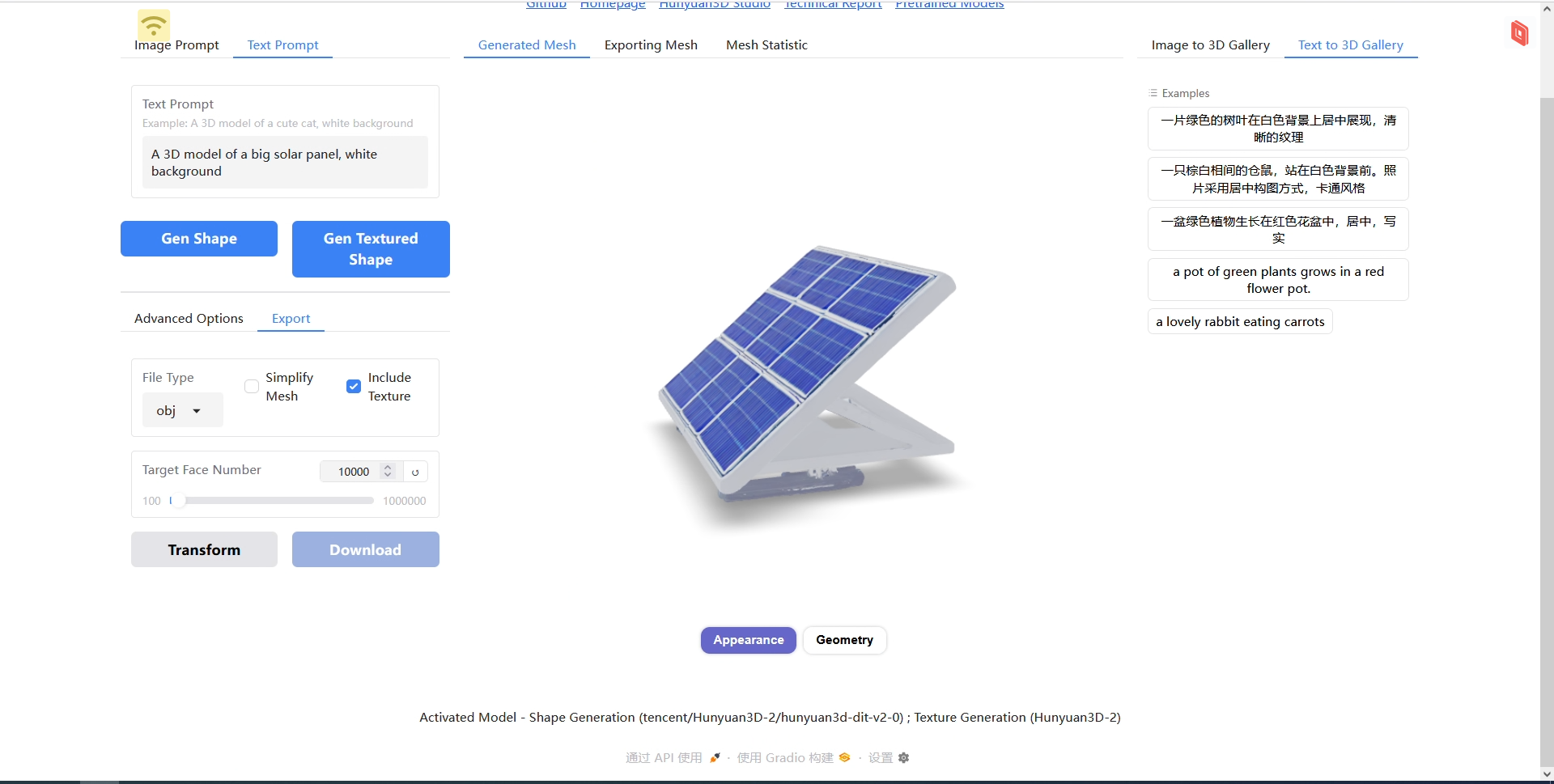Open settings via the gear icon

[x=904, y=758]
